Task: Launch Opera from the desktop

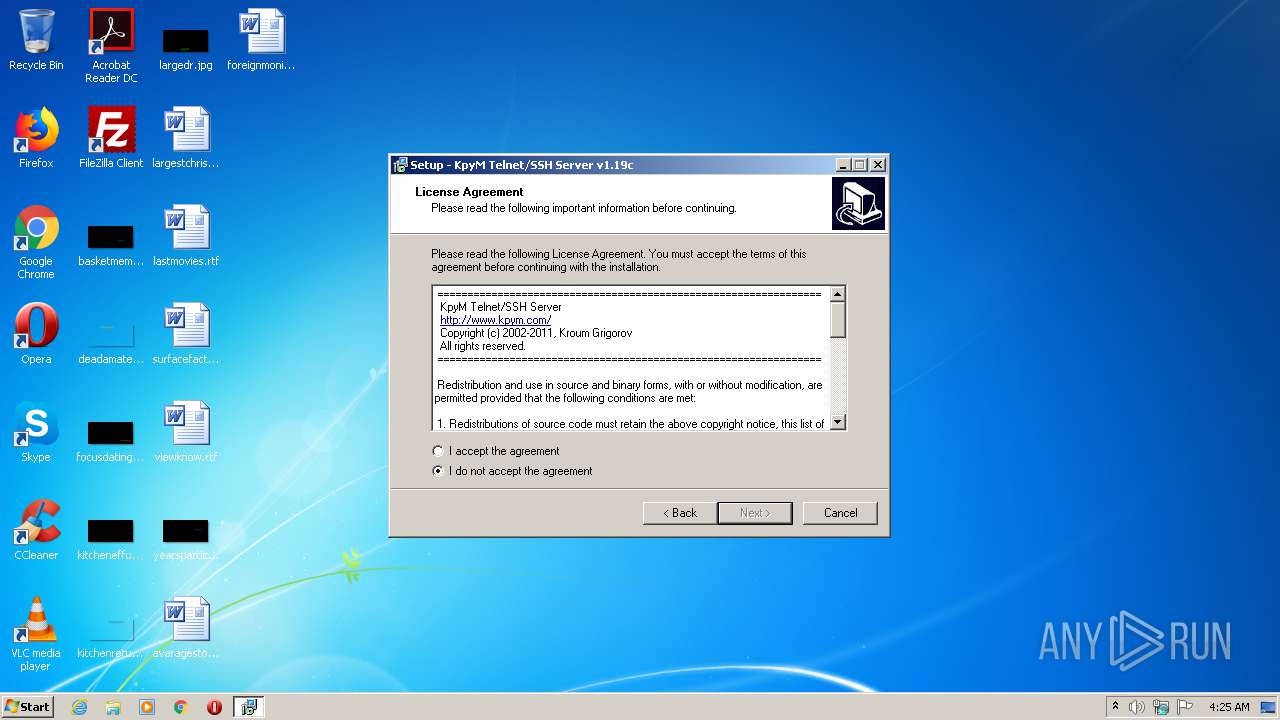Action: (36, 334)
